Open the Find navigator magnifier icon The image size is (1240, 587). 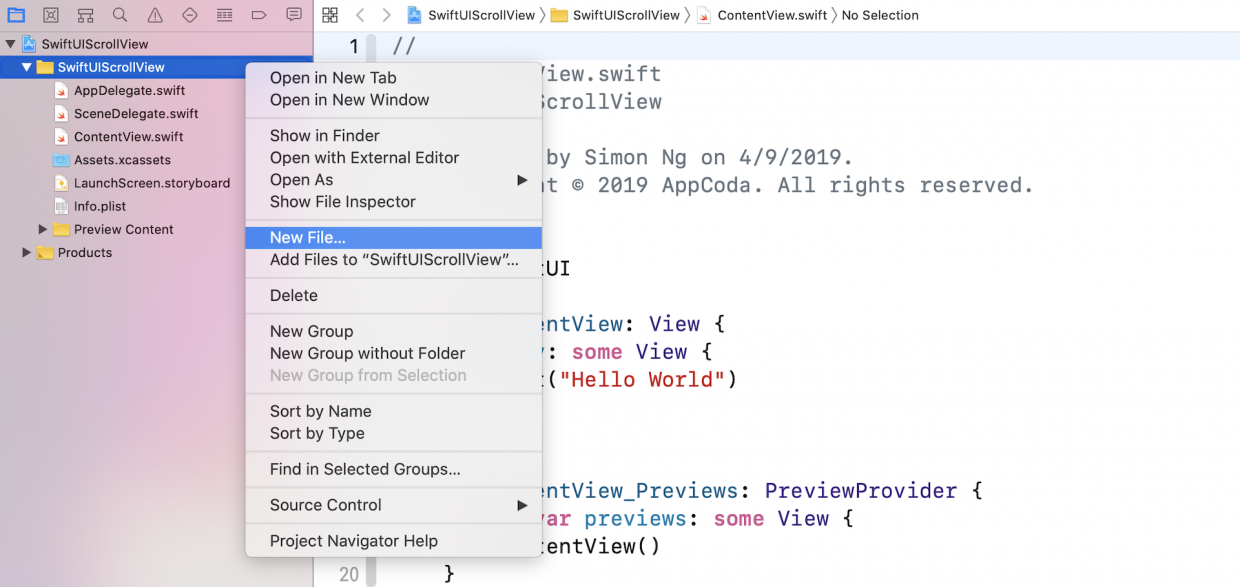[120, 15]
